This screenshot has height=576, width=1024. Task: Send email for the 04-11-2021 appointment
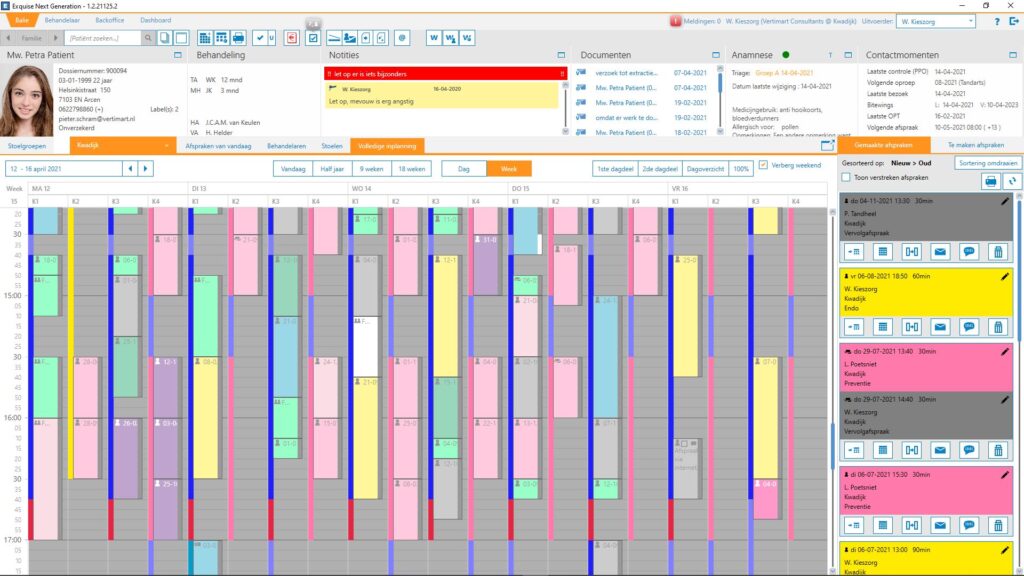pyautogui.click(x=940, y=251)
